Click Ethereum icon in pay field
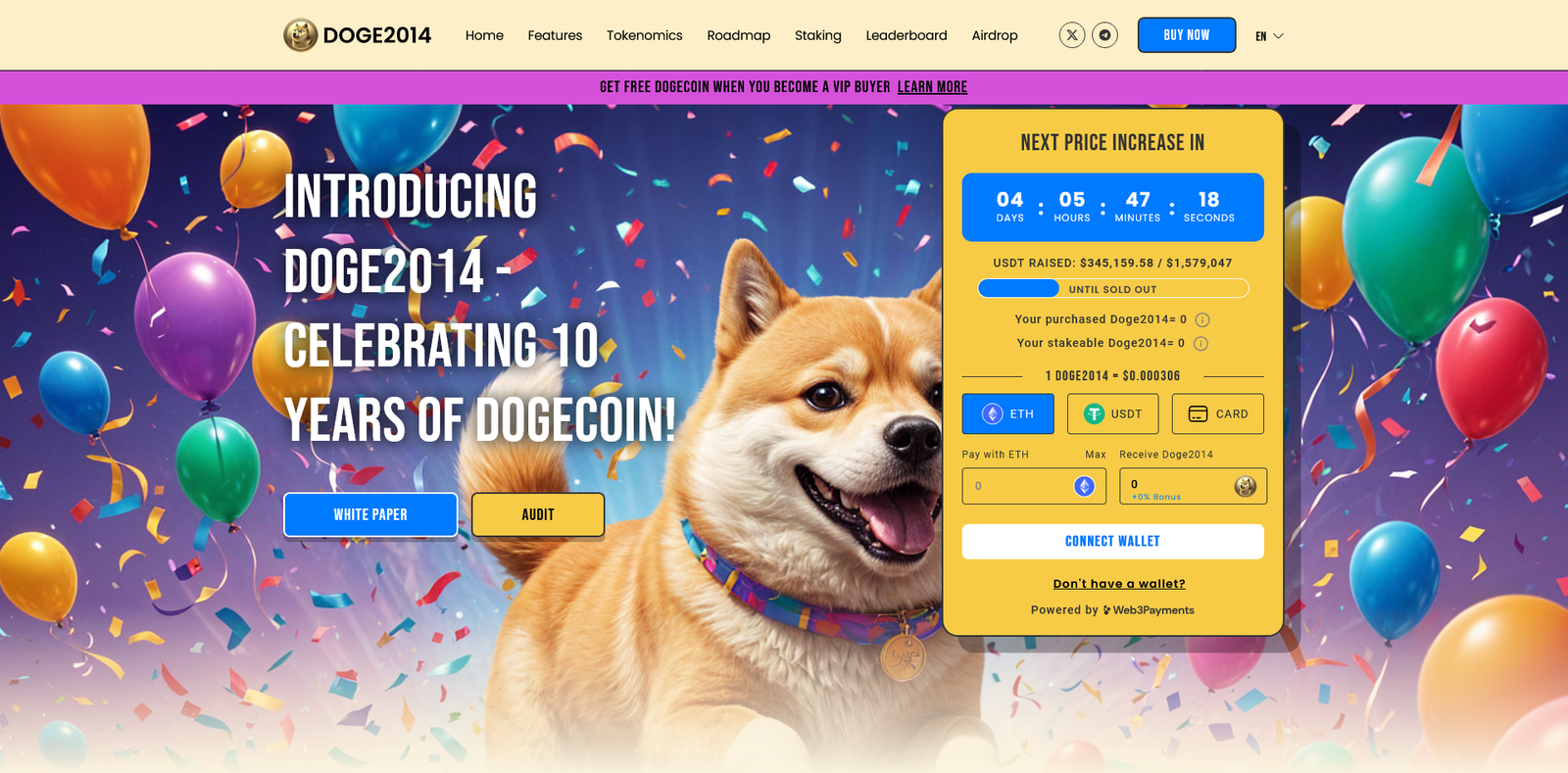 [x=1084, y=486]
